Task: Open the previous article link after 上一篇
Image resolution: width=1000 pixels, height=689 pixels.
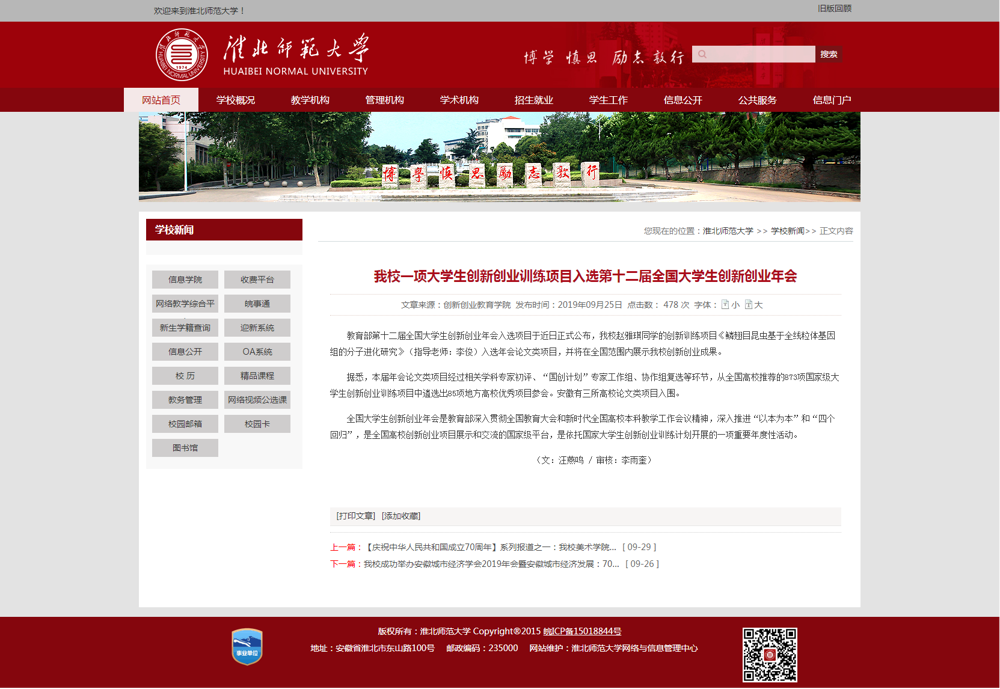Action: pyautogui.click(x=488, y=547)
